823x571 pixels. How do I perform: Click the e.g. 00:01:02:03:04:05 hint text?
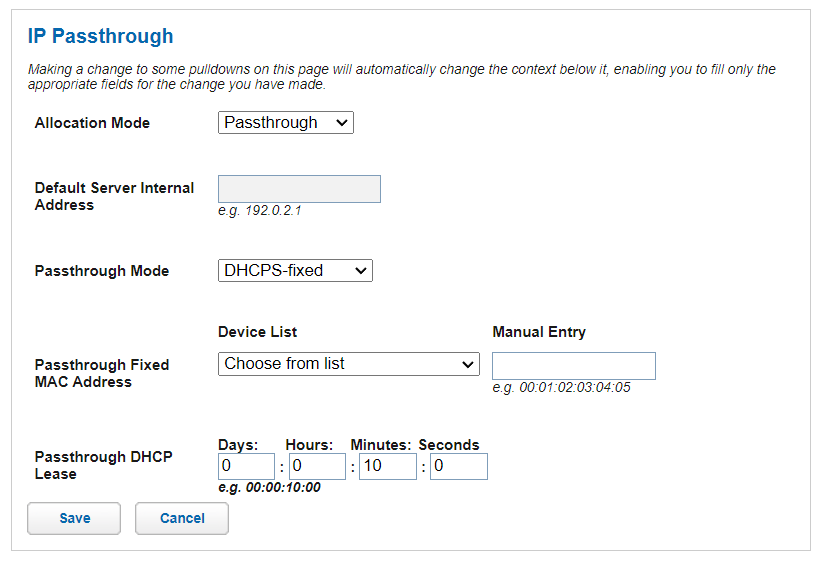pyautogui.click(x=561, y=388)
